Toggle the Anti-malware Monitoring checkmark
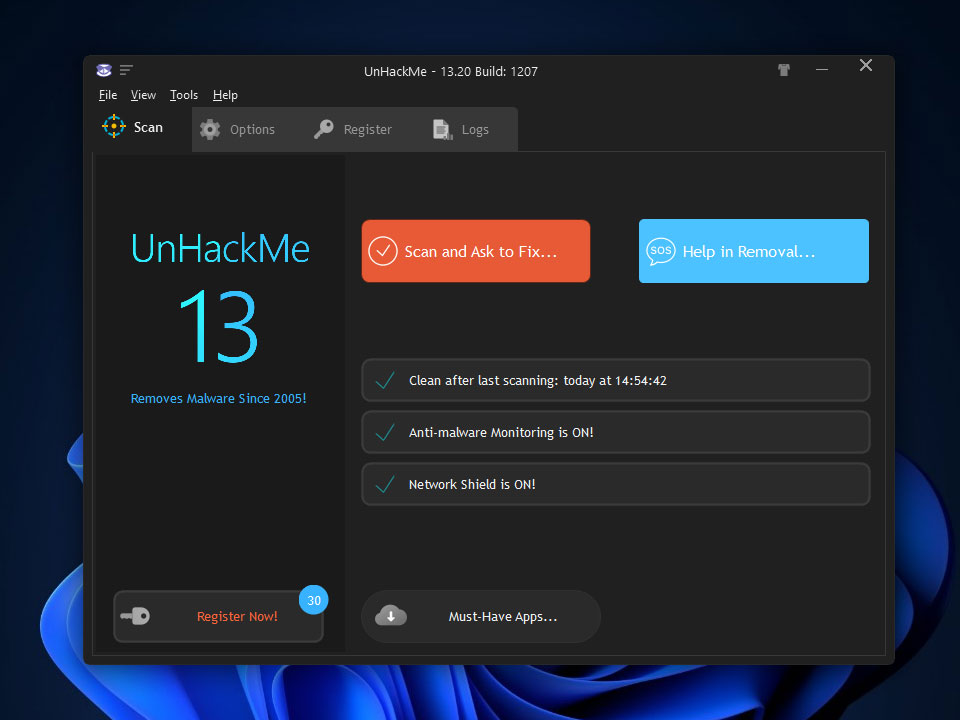Viewport: 960px width, 720px height. (x=384, y=432)
